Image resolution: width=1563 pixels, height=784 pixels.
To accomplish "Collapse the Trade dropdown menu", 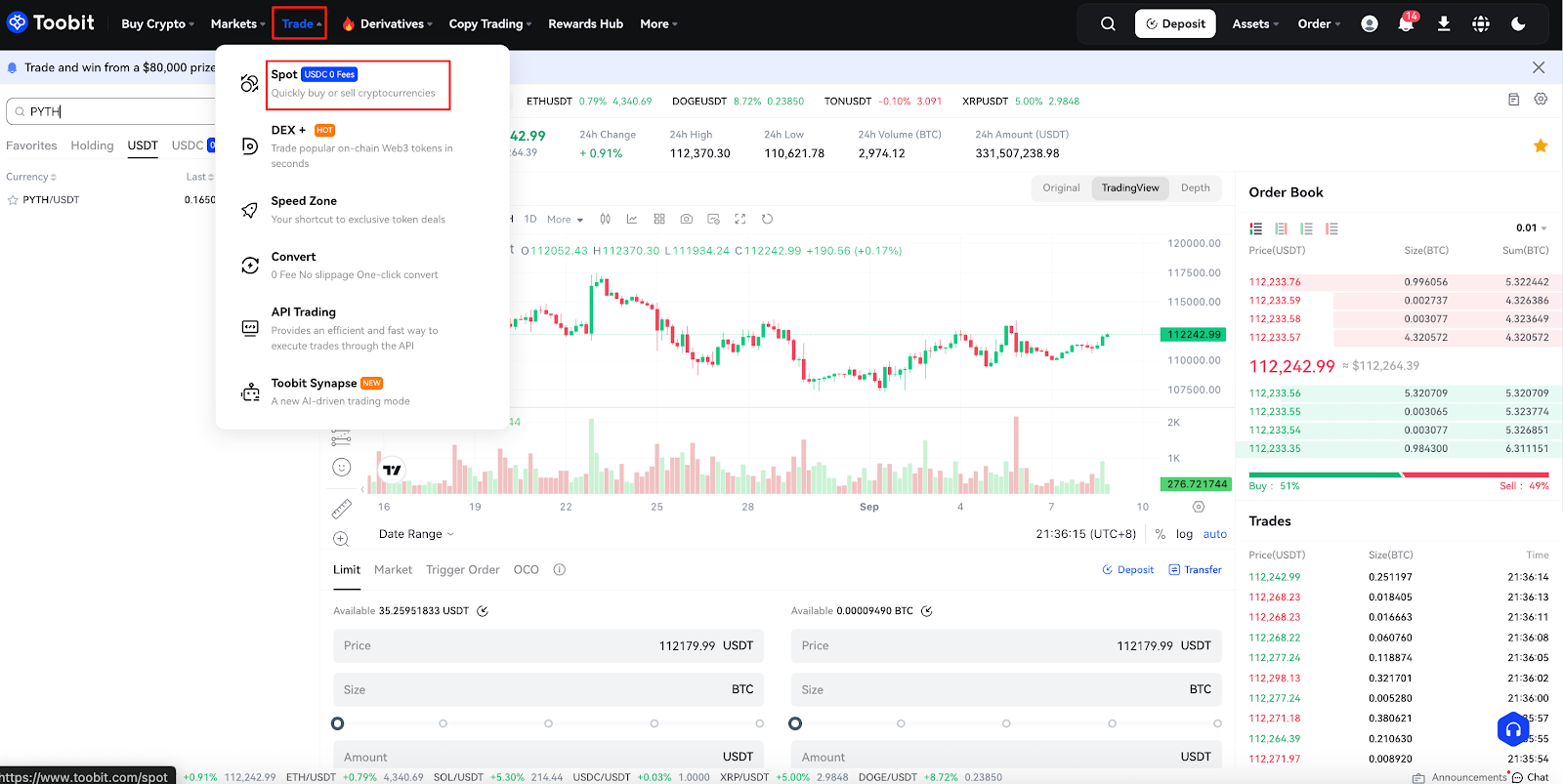I will 300,23.
